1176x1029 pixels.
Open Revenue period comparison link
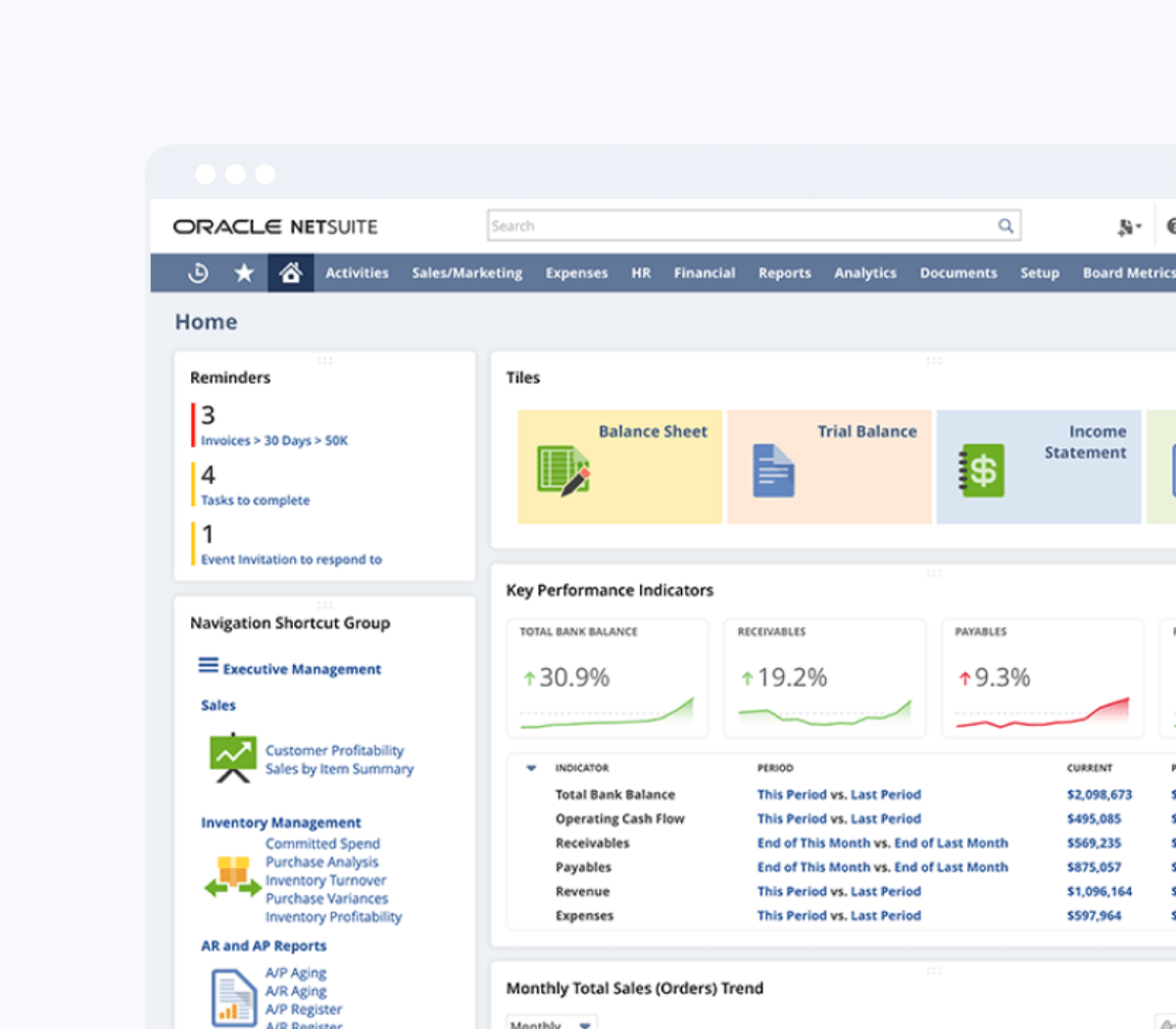pos(839,892)
